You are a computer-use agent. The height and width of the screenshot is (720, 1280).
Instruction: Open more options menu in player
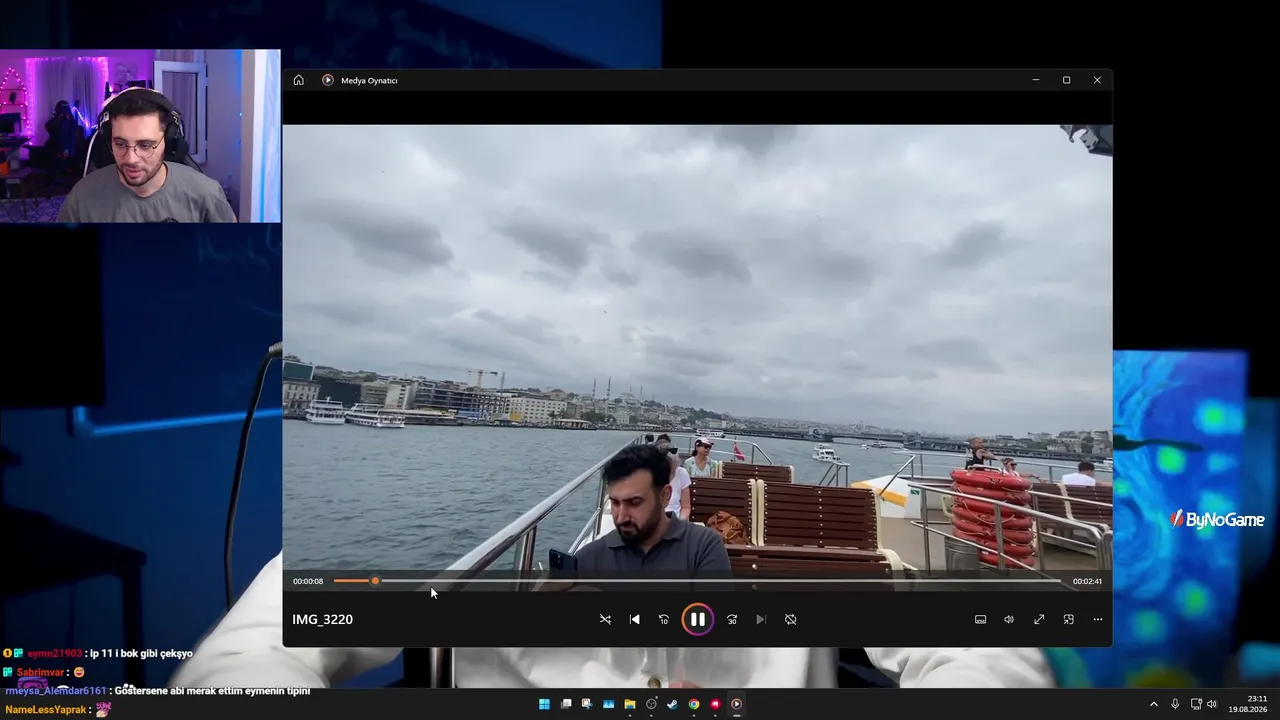[1097, 620]
